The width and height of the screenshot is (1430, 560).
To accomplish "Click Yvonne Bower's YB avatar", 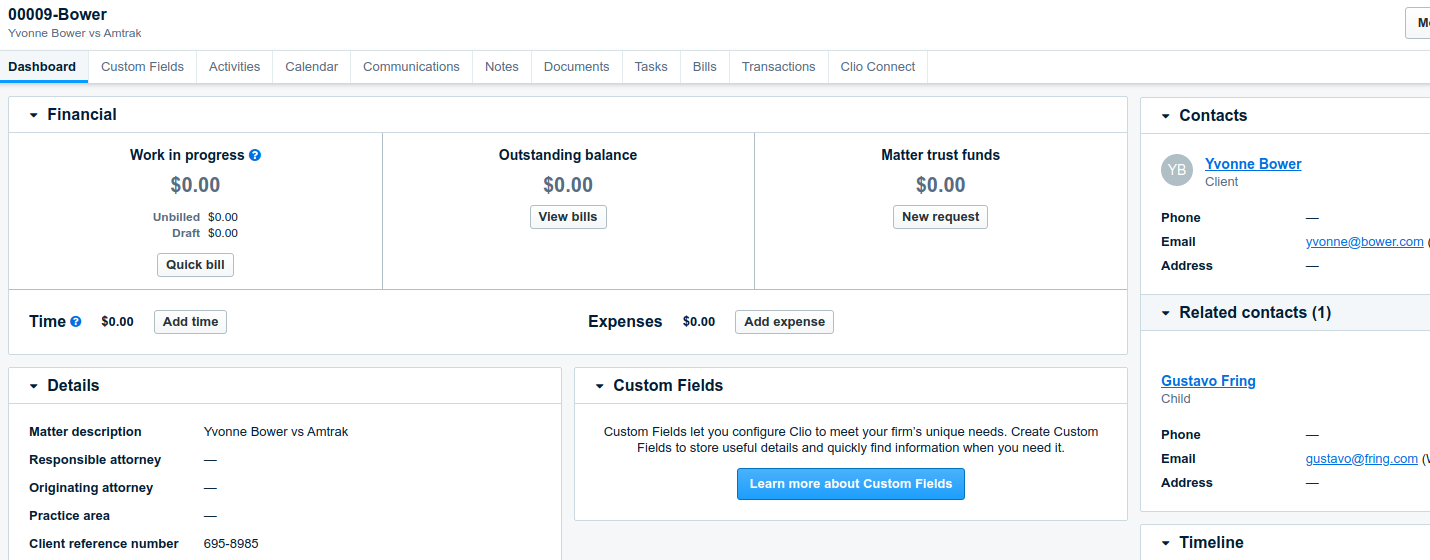I will [x=1177, y=170].
